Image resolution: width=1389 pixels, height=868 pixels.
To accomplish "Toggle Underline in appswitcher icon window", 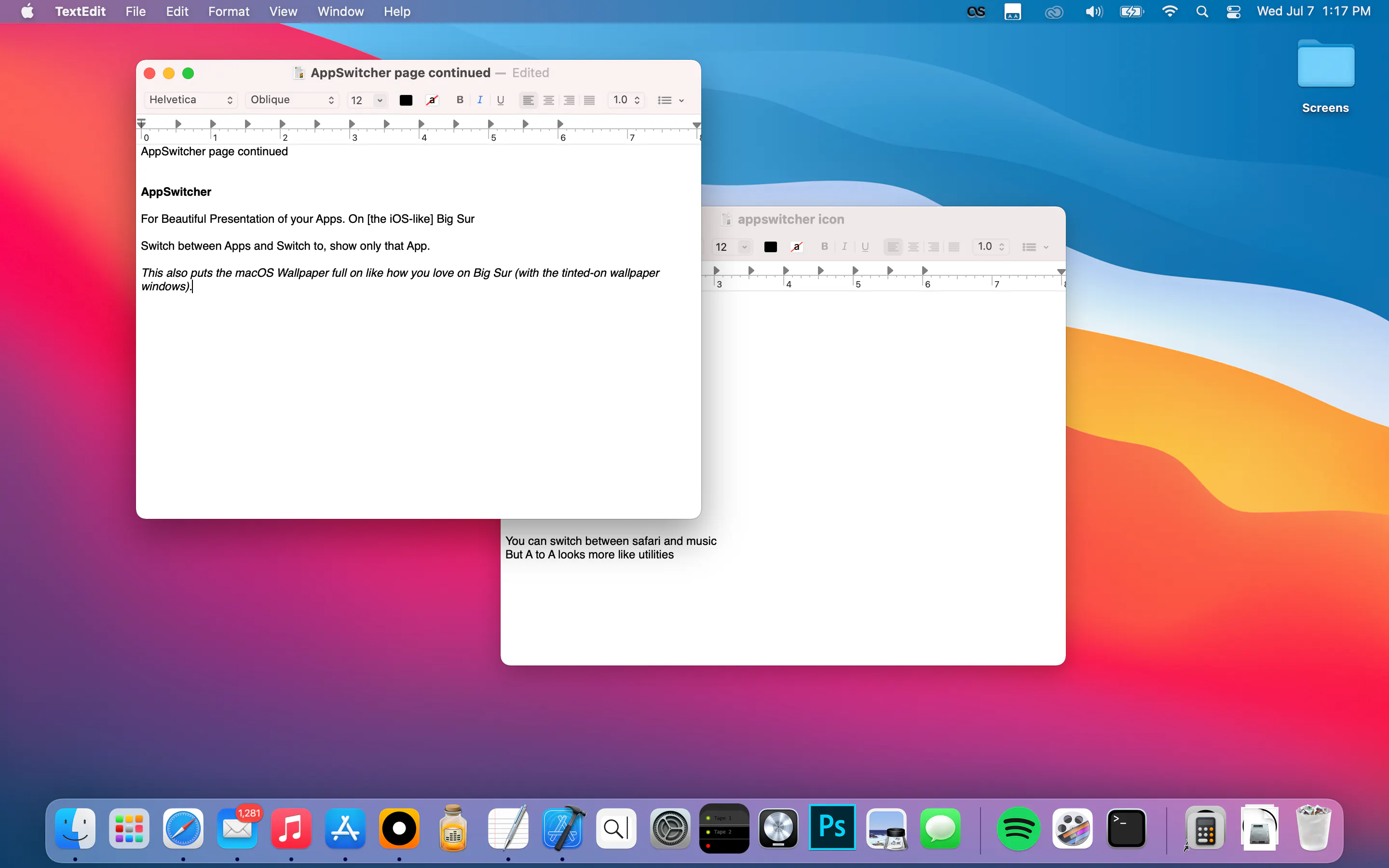I will pos(865,247).
